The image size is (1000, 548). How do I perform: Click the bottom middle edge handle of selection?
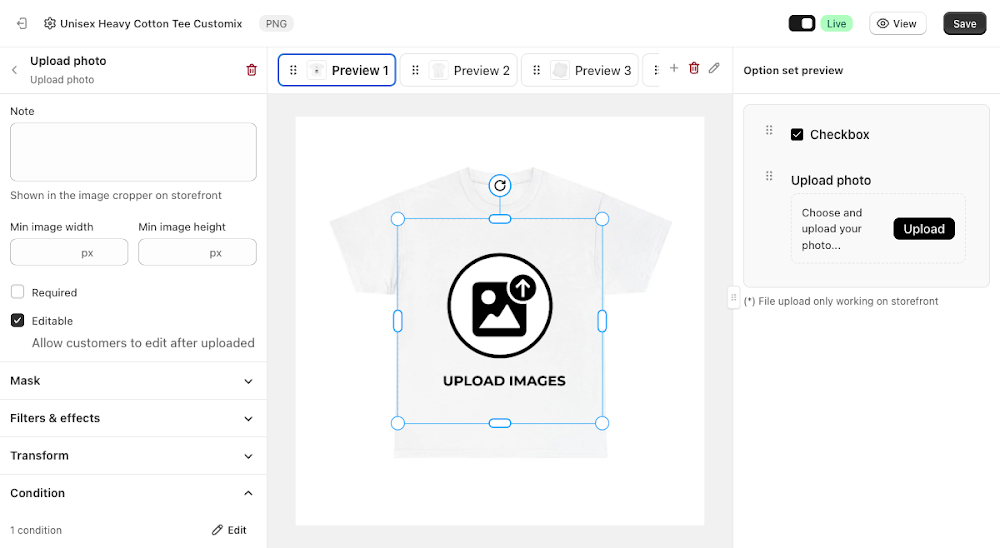[x=500, y=423]
